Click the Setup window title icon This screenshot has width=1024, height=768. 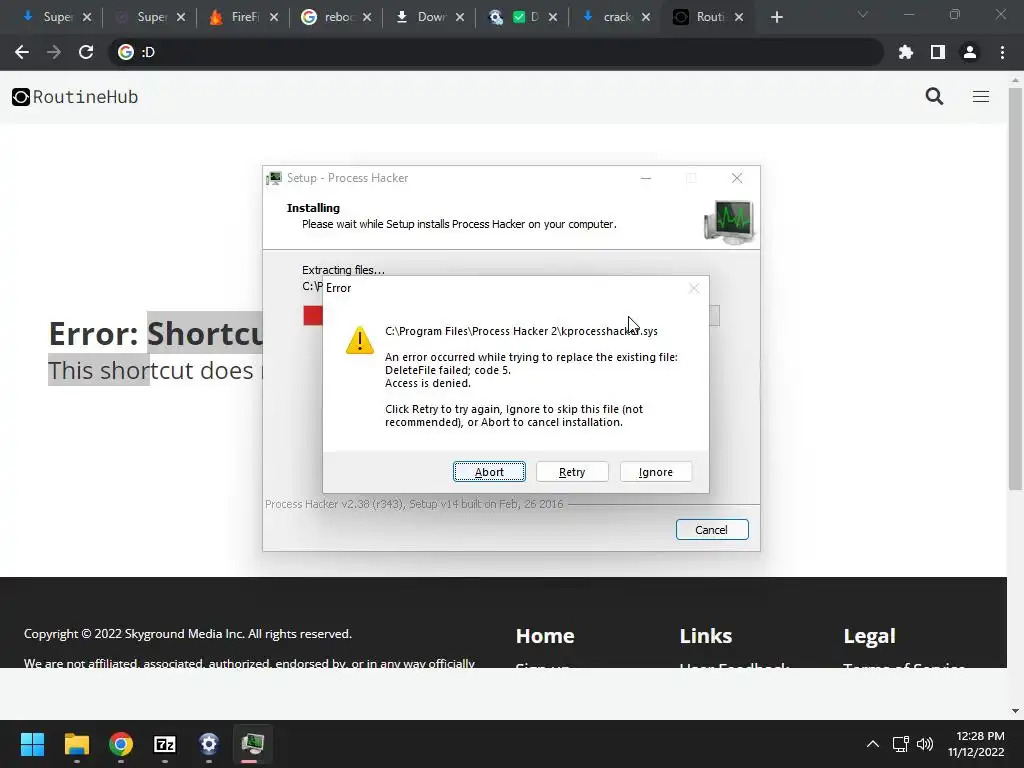[274, 178]
